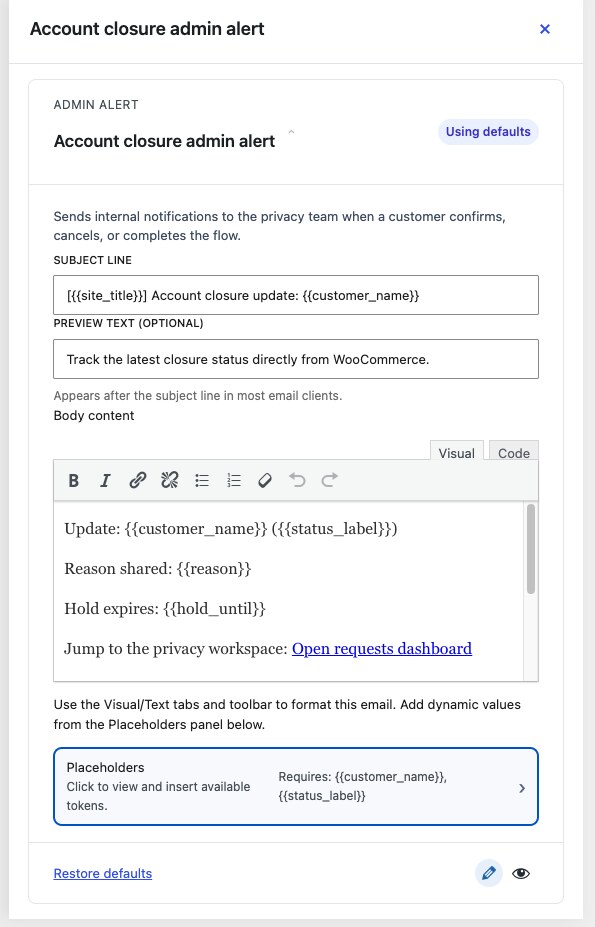The image size is (595, 927).
Task: Switch to the Visual editor tab
Action: 457,453
